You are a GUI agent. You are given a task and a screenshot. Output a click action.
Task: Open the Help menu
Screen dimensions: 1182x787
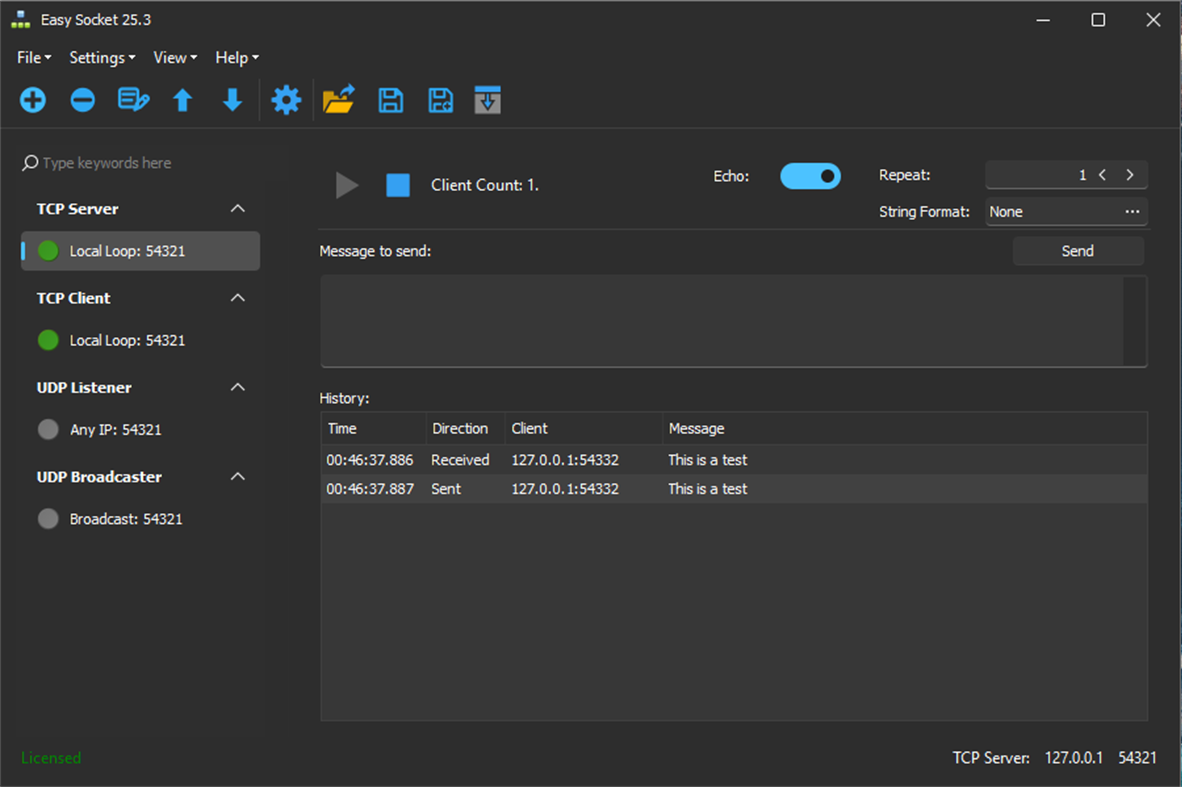coord(237,58)
